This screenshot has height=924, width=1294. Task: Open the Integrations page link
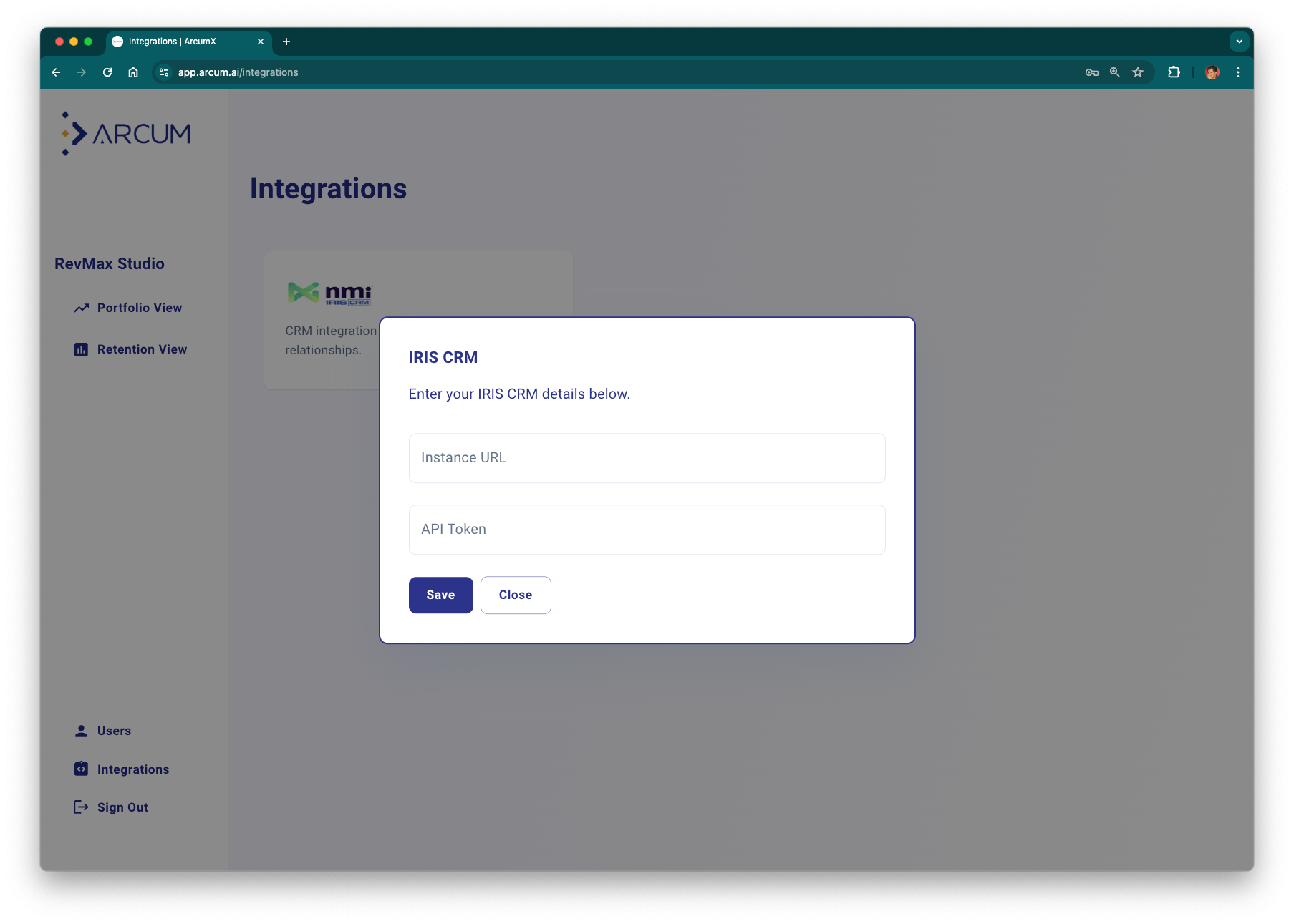133,769
